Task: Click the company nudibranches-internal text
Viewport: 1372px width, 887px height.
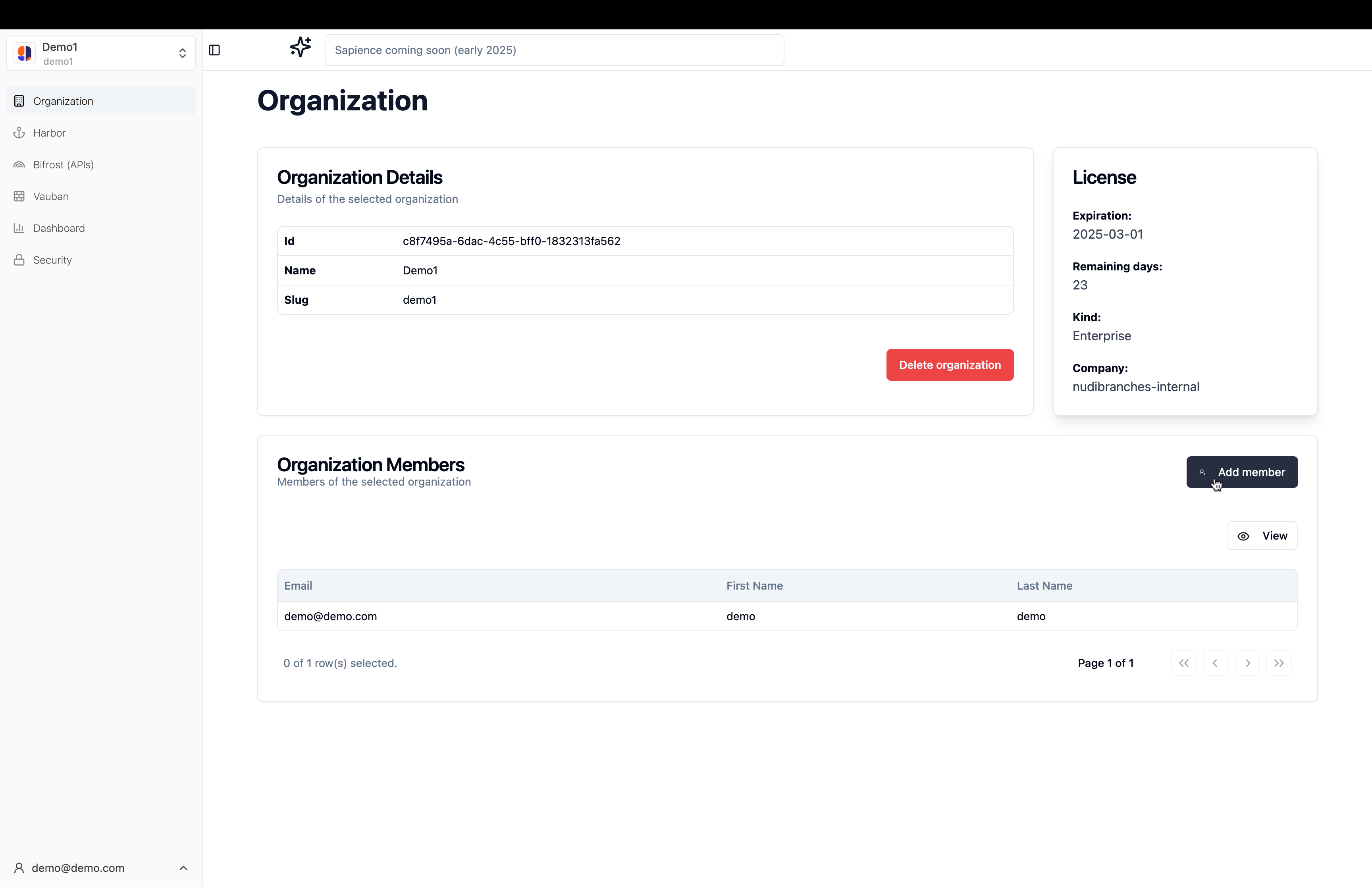Action: pyautogui.click(x=1136, y=386)
